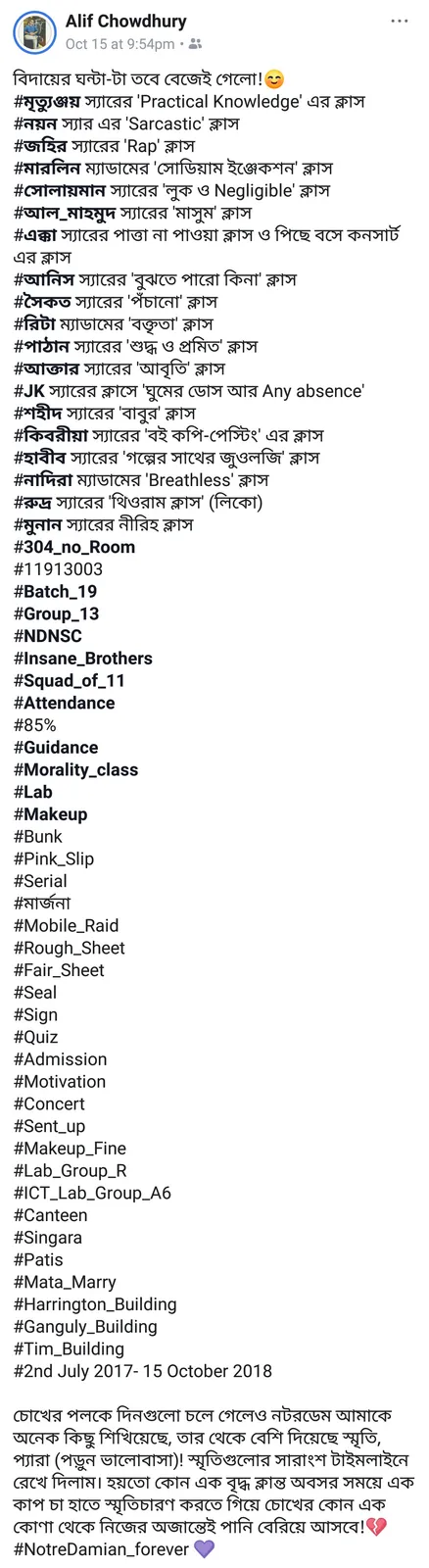Tap the #Attendance hashtag

click(x=65, y=703)
